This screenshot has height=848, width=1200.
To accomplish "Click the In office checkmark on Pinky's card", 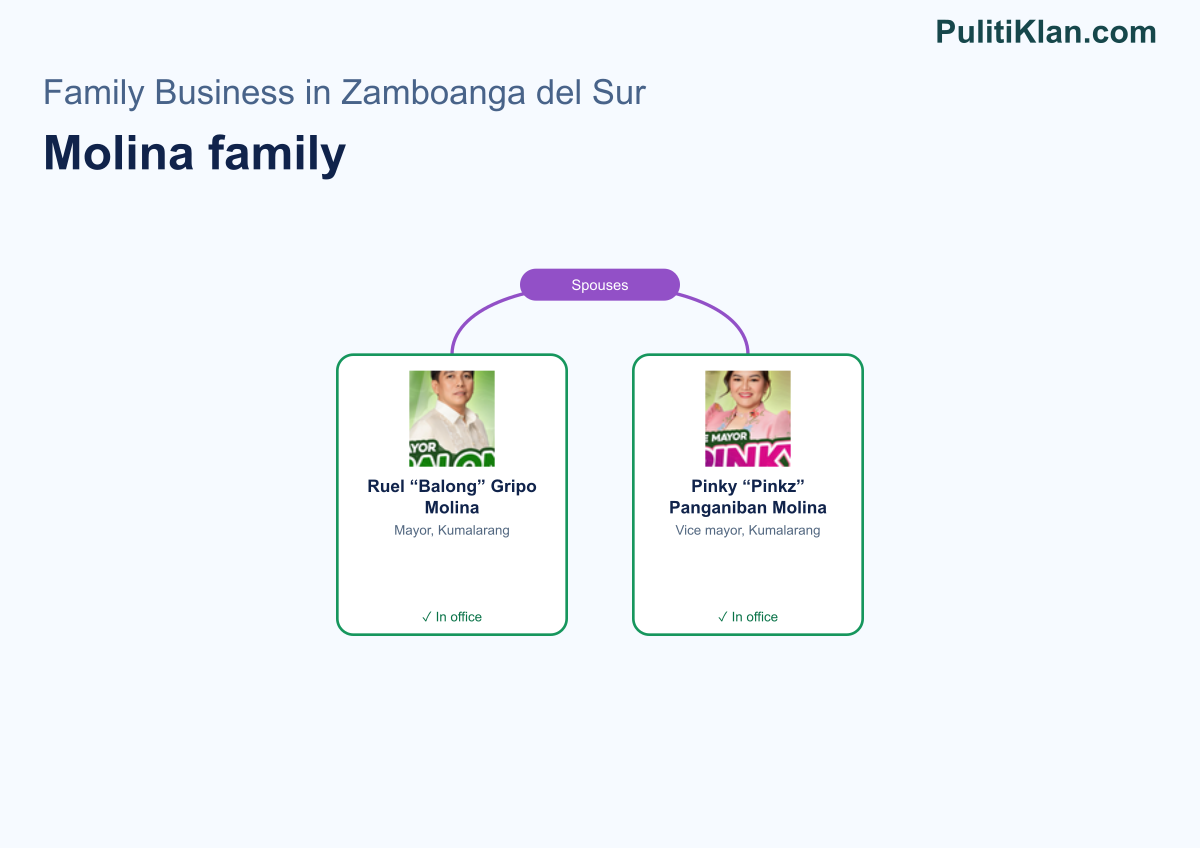I will pyautogui.click(x=723, y=617).
